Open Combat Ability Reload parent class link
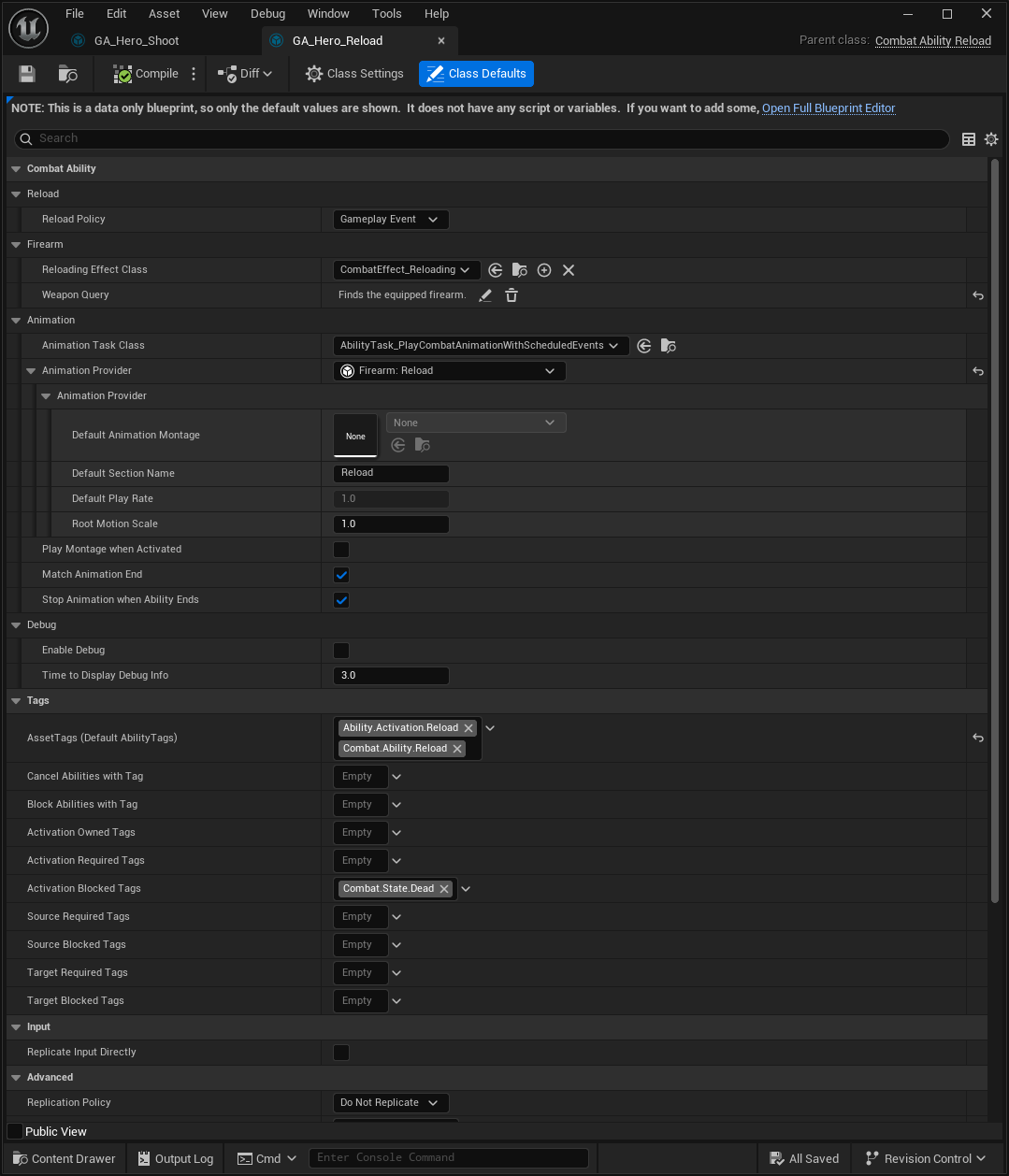Screen dimensions: 1009x1176 point(933,41)
